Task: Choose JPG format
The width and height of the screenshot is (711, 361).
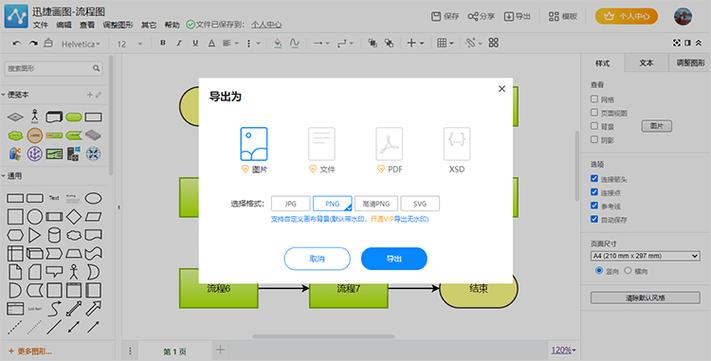Action: coord(291,204)
